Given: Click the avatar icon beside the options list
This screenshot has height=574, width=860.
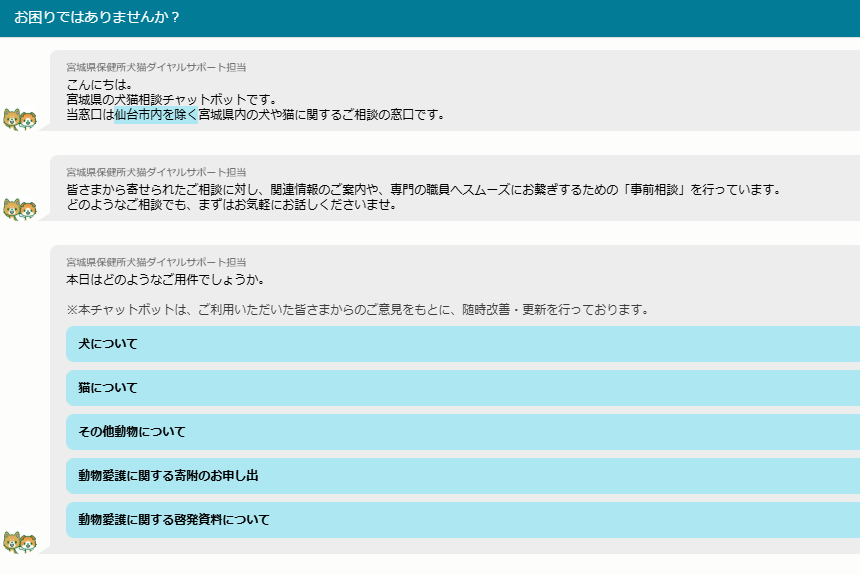Looking at the screenshot, I should [20, 543].
